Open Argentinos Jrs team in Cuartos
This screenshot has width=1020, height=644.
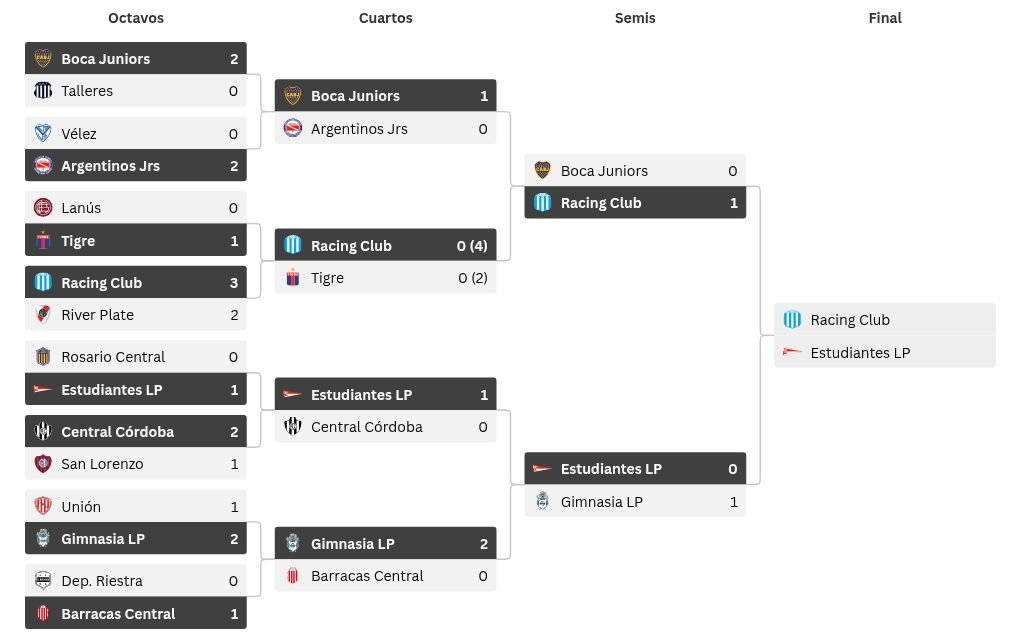[x=359, y=129]
